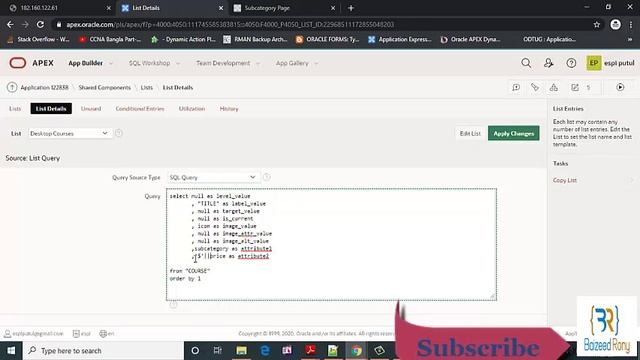Click Copy List task link
The height and width of the screenshot is (360, 640).
[565, 180]
